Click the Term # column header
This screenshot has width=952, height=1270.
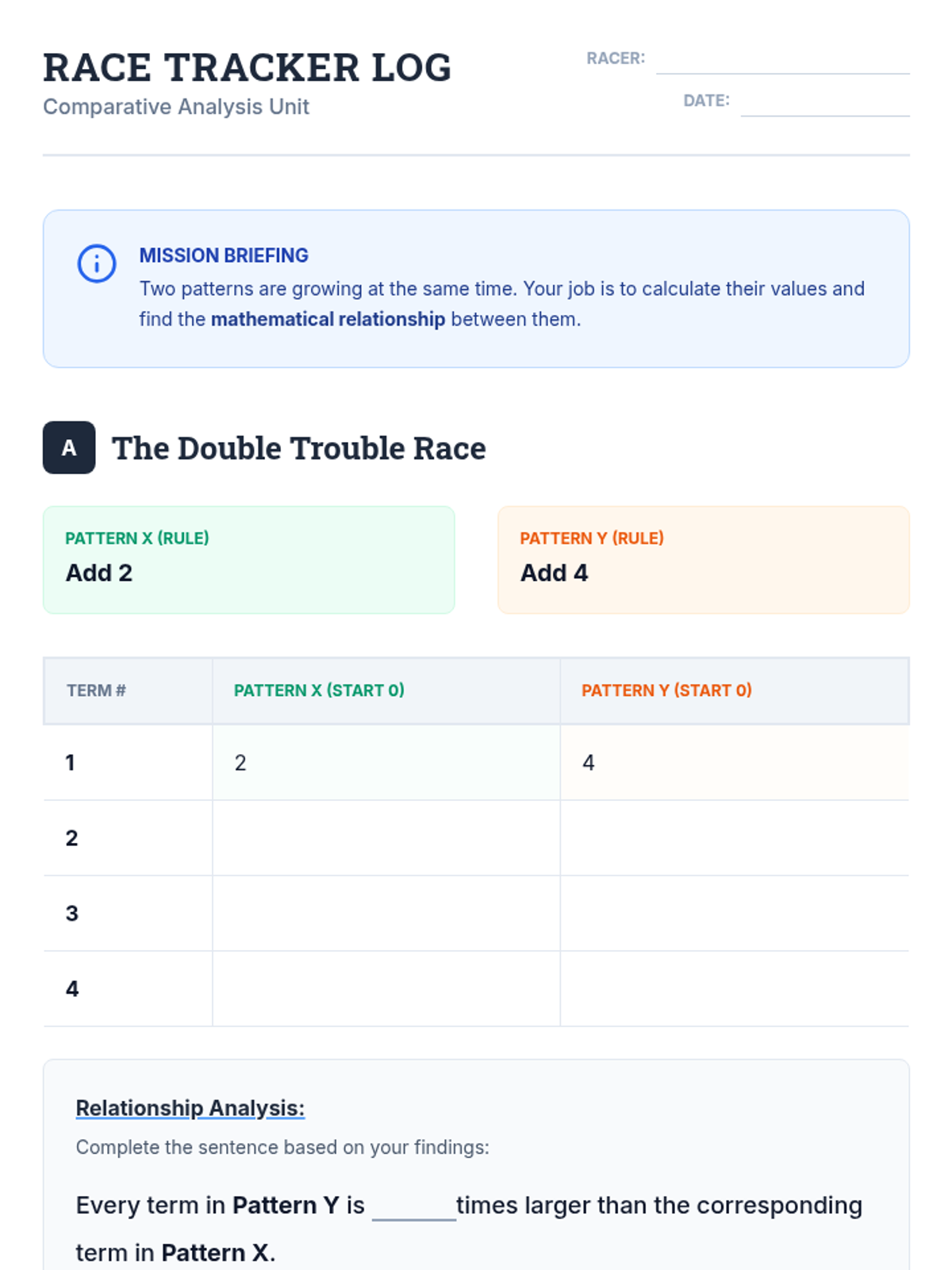(x=96, y=691)
